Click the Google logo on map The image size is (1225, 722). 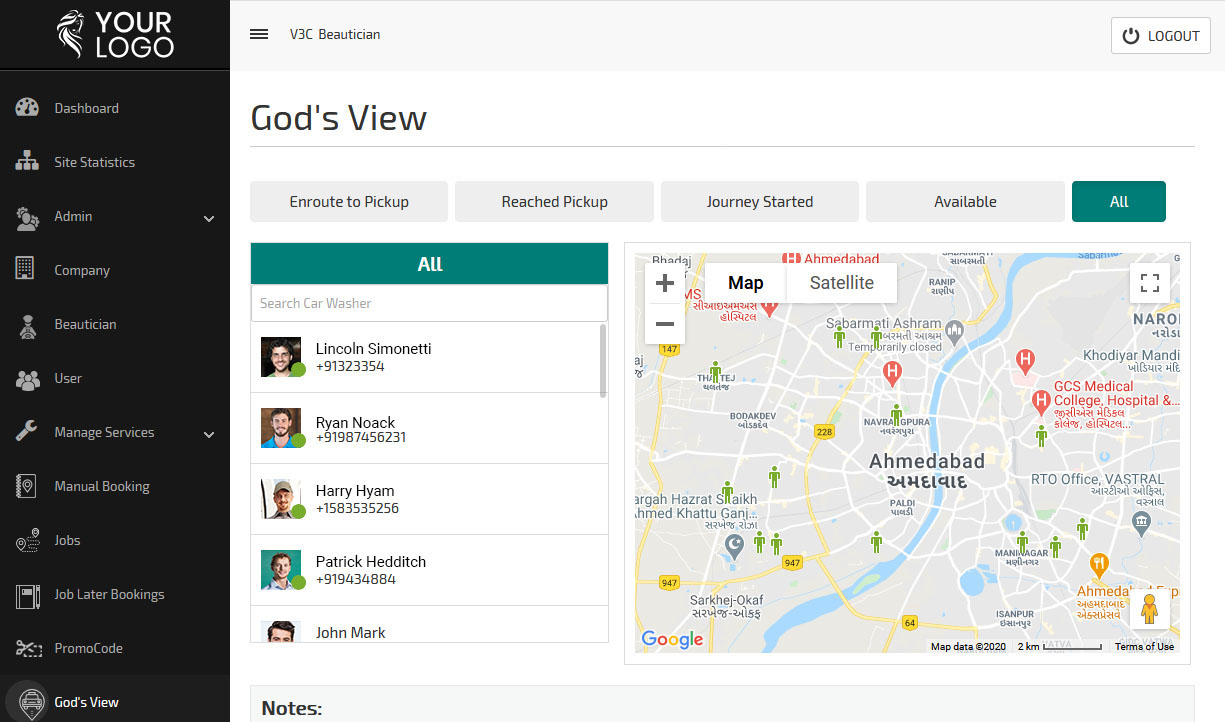pyautogui.click(x=672, y=640)
